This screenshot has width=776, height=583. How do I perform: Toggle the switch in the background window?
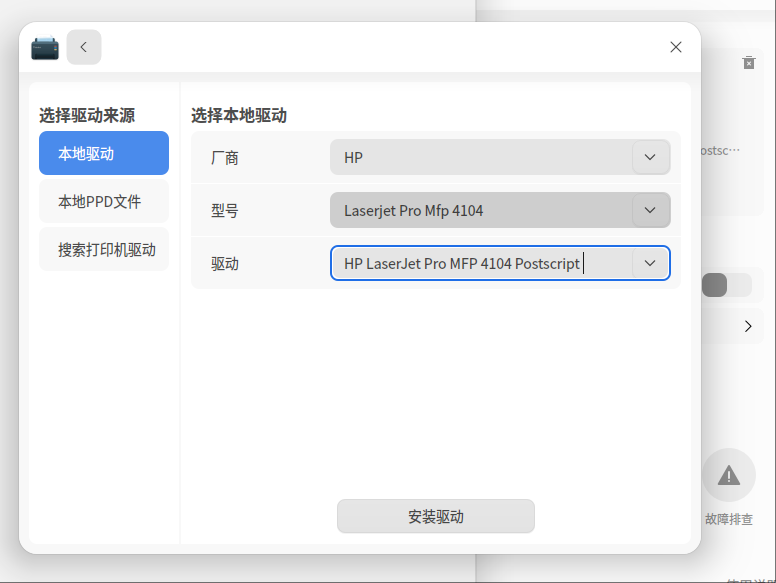coord(727,285)
